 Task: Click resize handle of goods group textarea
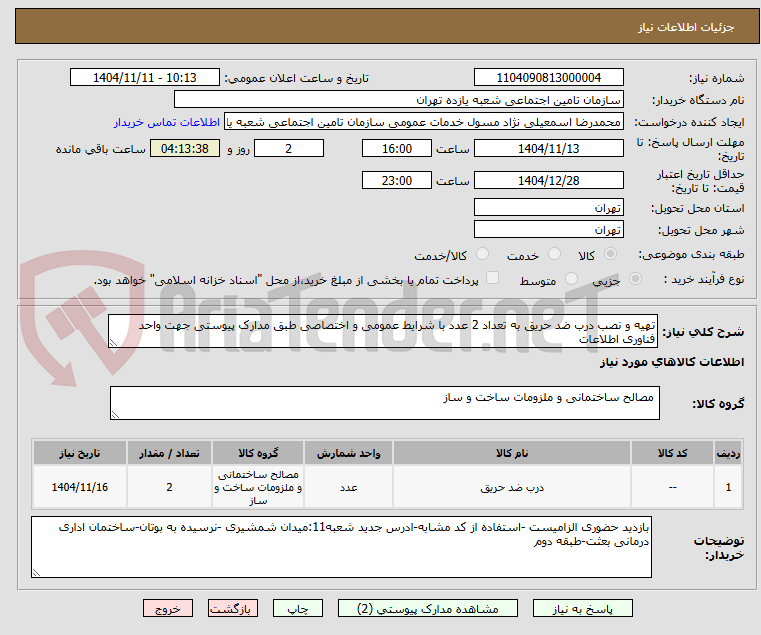pos(115,415)
